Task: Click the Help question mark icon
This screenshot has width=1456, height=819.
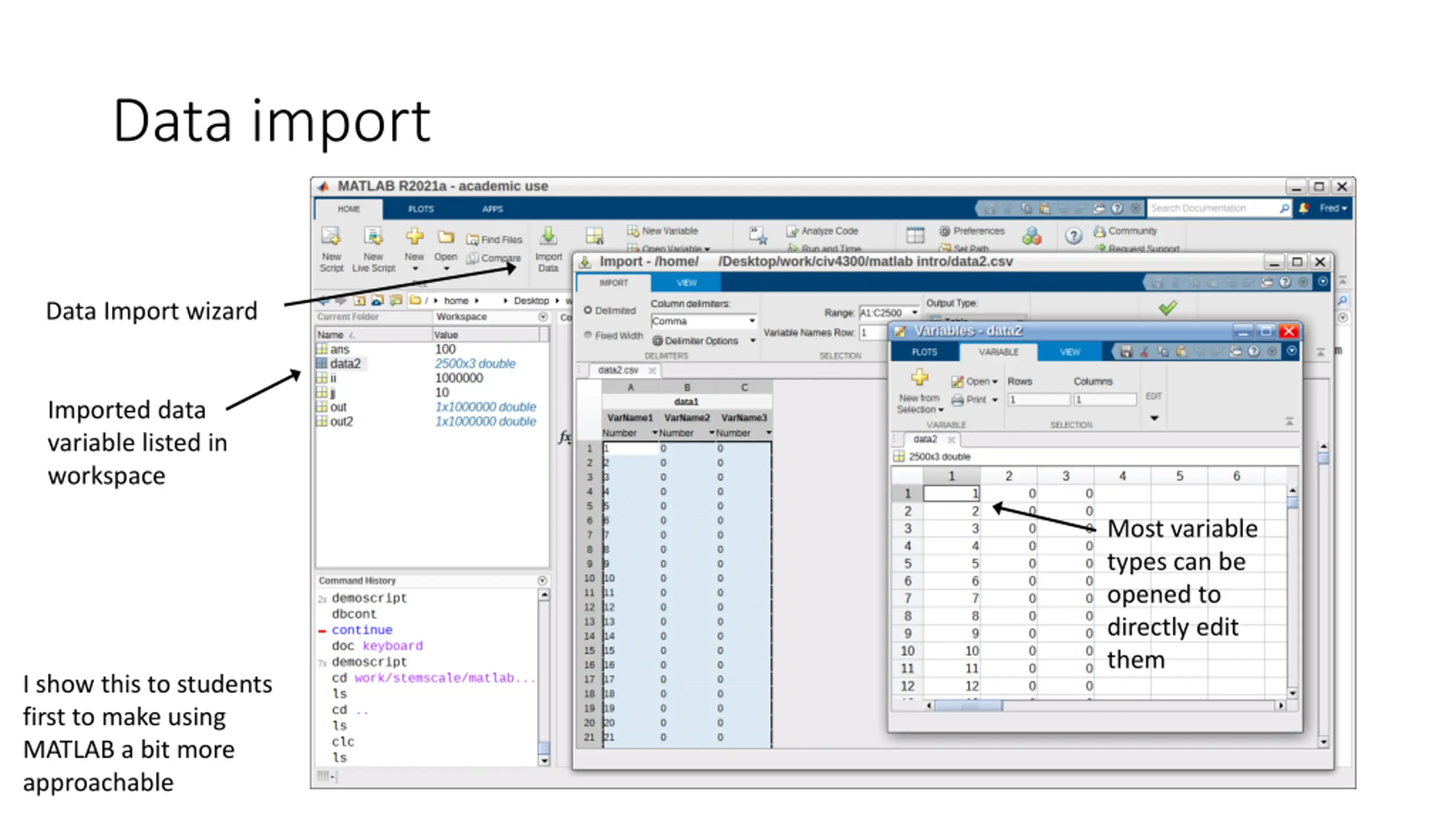Action: click(1073, 236)
